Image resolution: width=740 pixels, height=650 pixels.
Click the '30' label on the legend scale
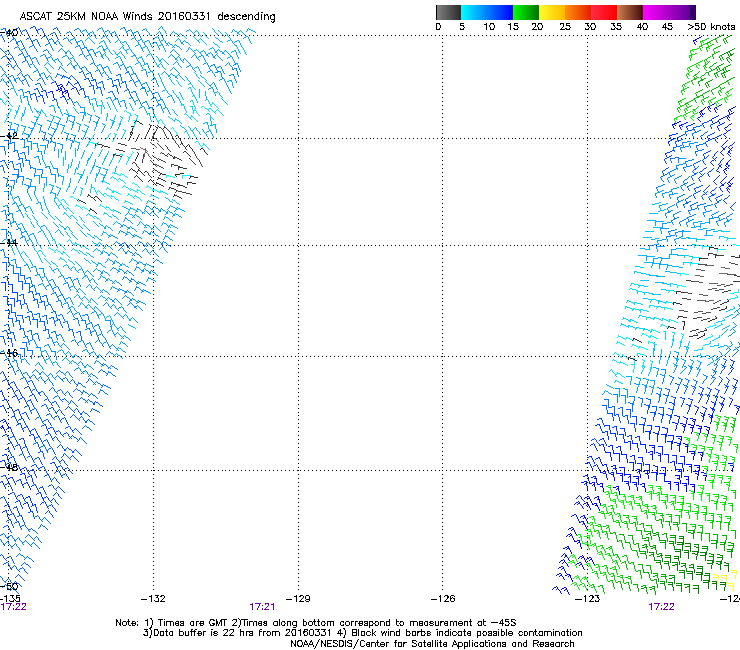[590, 26]
